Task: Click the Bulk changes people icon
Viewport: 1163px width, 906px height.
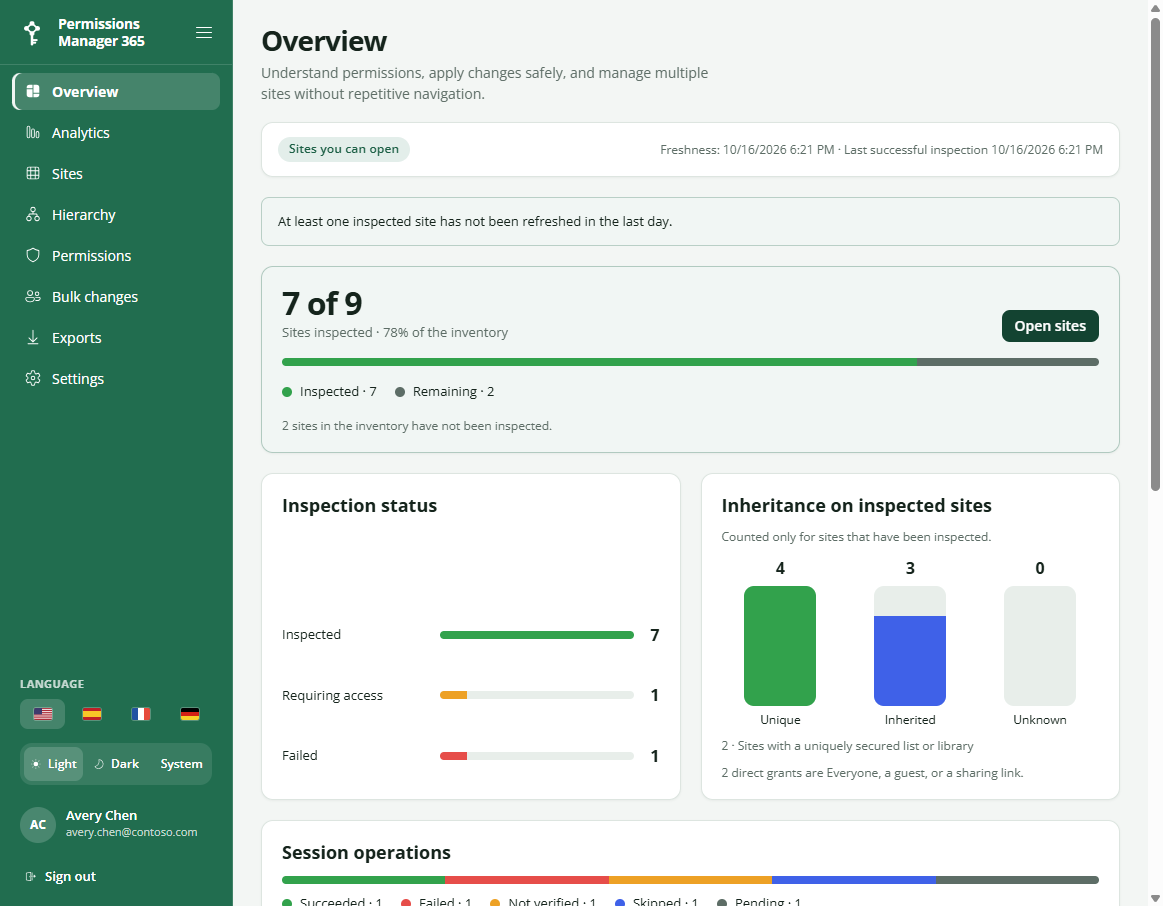Action: 33,297
